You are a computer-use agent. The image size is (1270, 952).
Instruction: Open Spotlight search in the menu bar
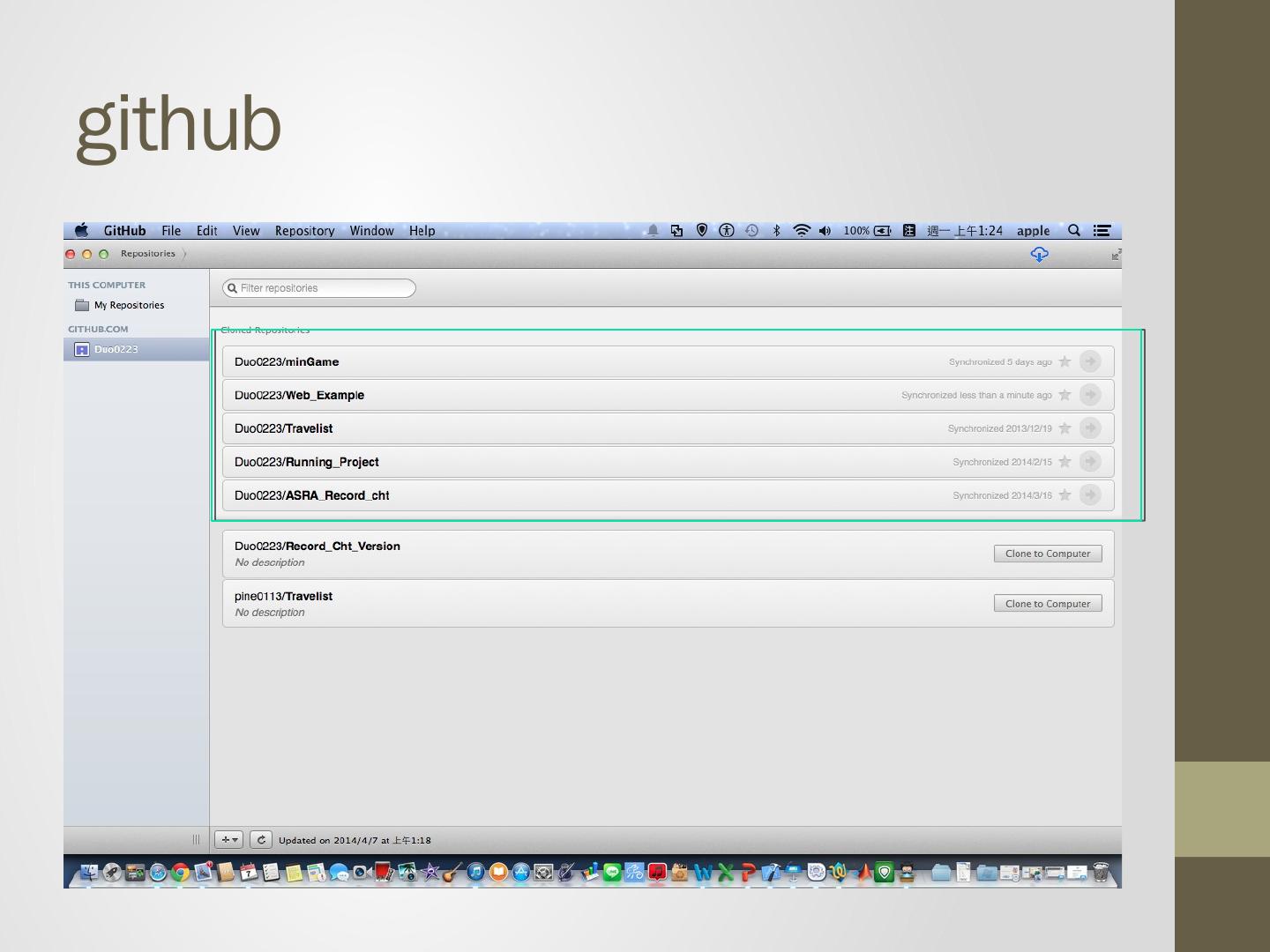pos(1073,231)
